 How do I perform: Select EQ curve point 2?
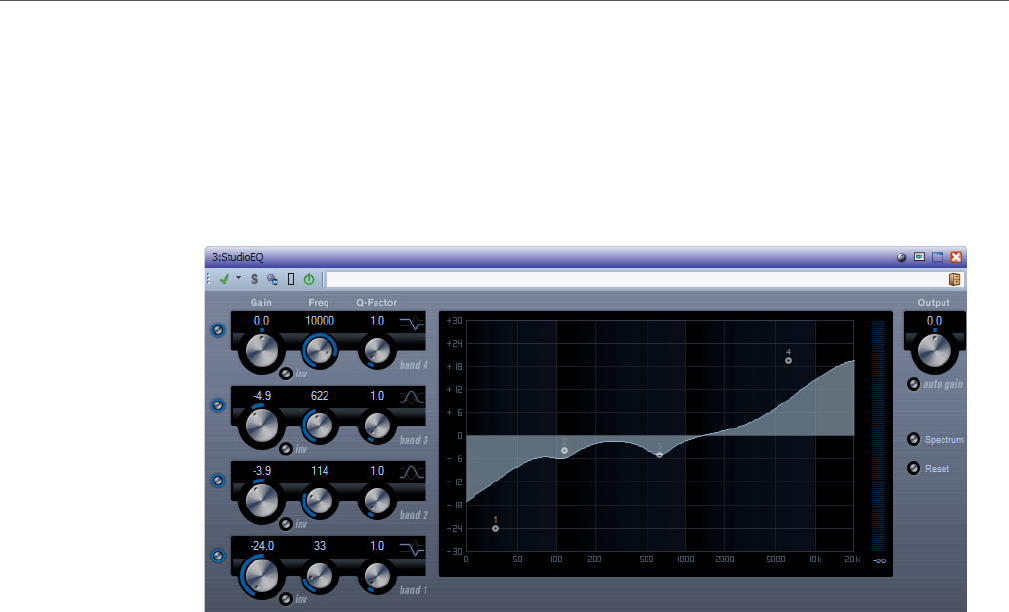coord(564,450)
